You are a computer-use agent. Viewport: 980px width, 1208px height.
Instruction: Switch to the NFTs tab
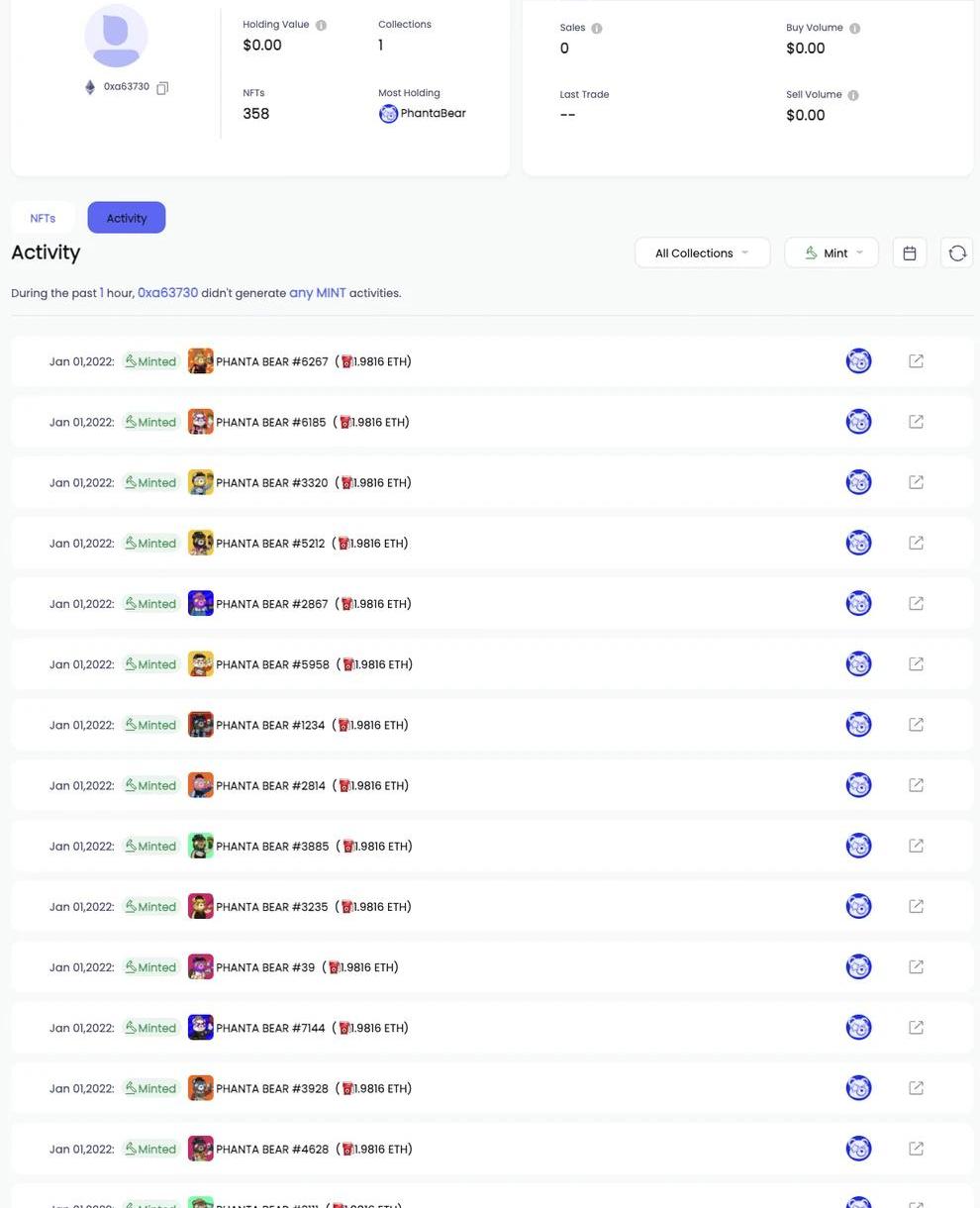[43, 218]
